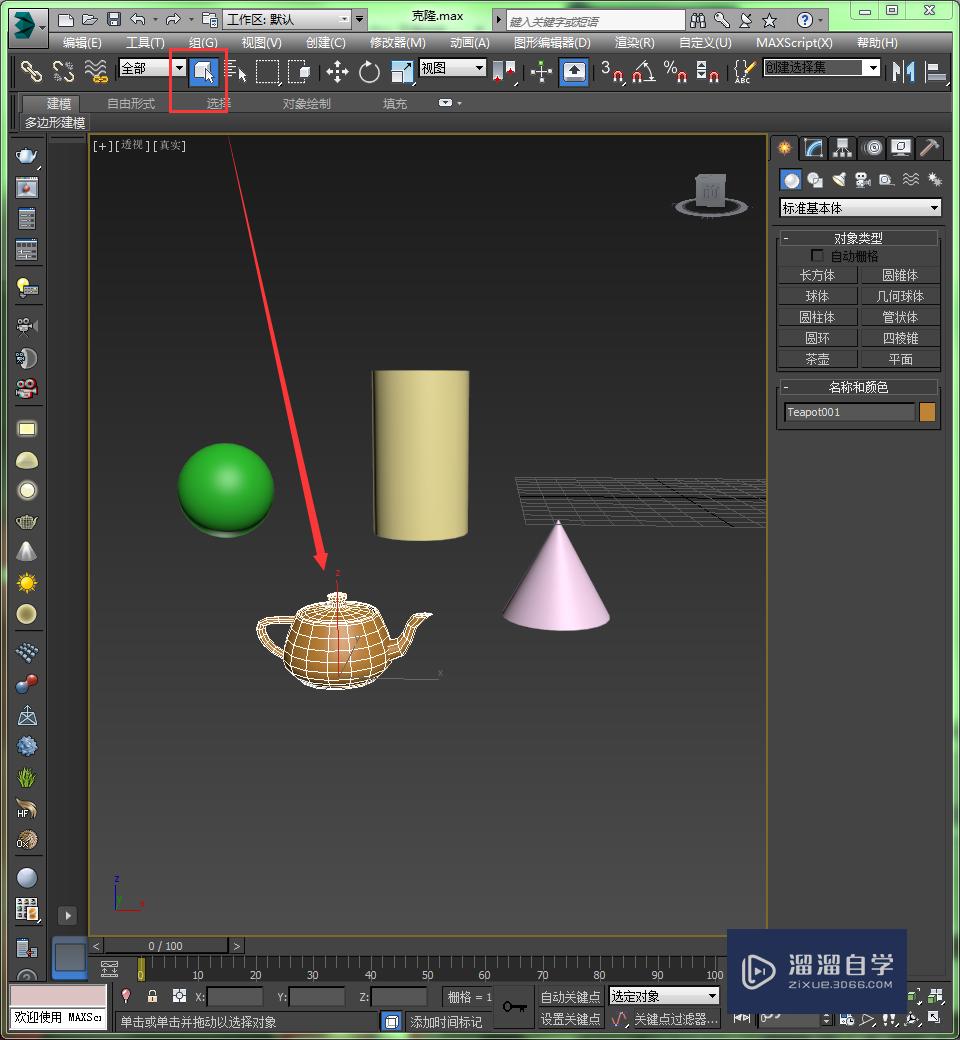This screenshot has width=960, height=1040.
Task: Toggle the selection lock icon
Action: point(153,996)
